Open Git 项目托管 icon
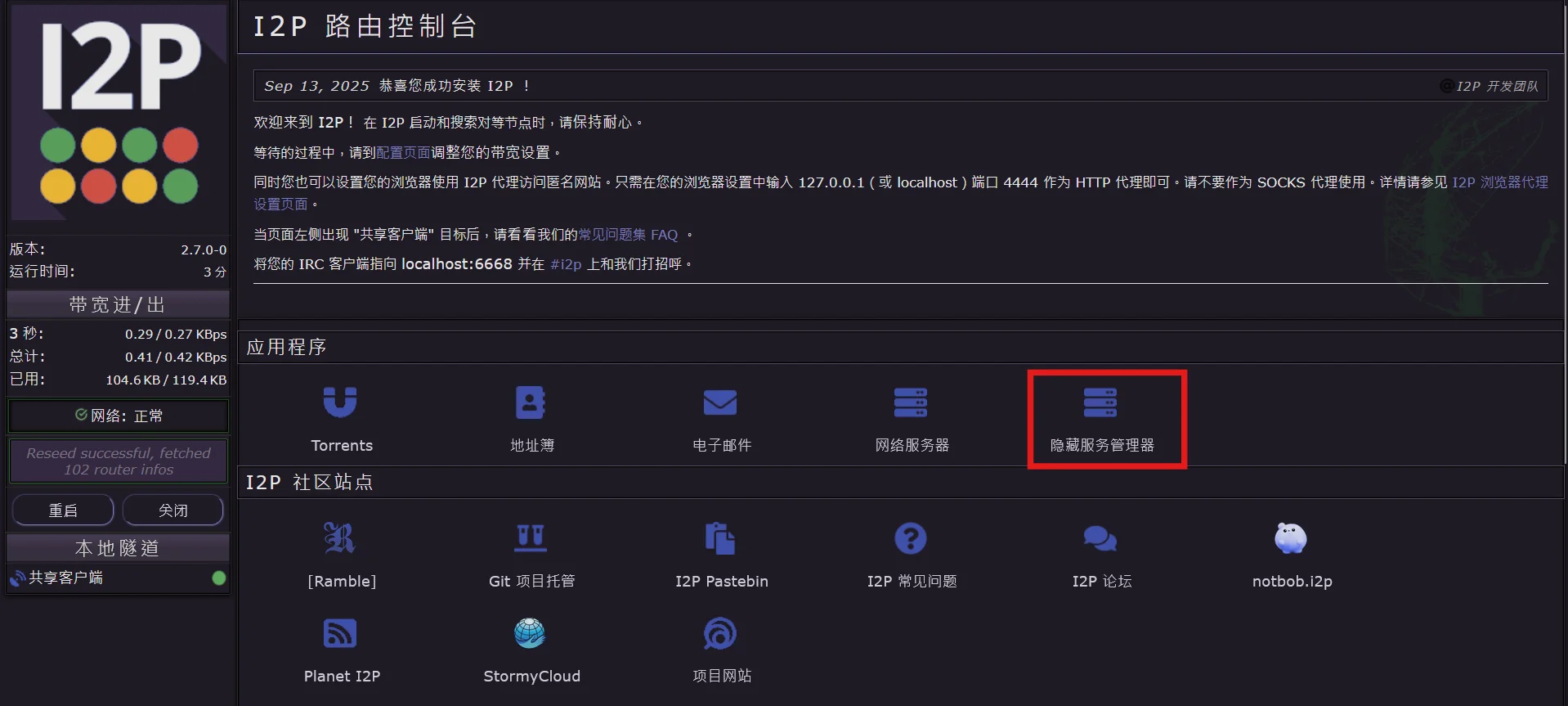This screenshot has width=1568, height=706. 531,539
